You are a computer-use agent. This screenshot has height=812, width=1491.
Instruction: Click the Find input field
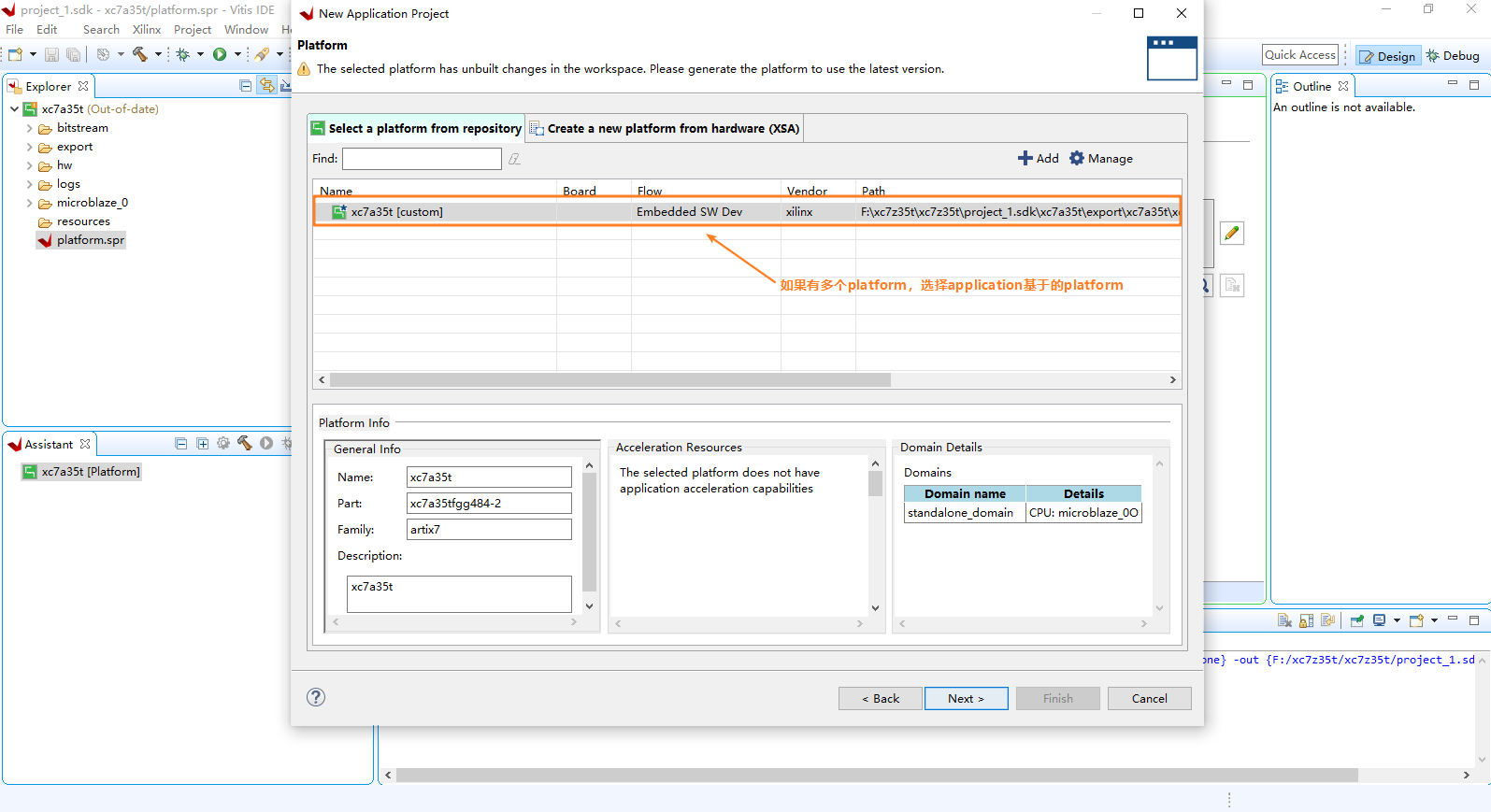[x=422, y=159]
